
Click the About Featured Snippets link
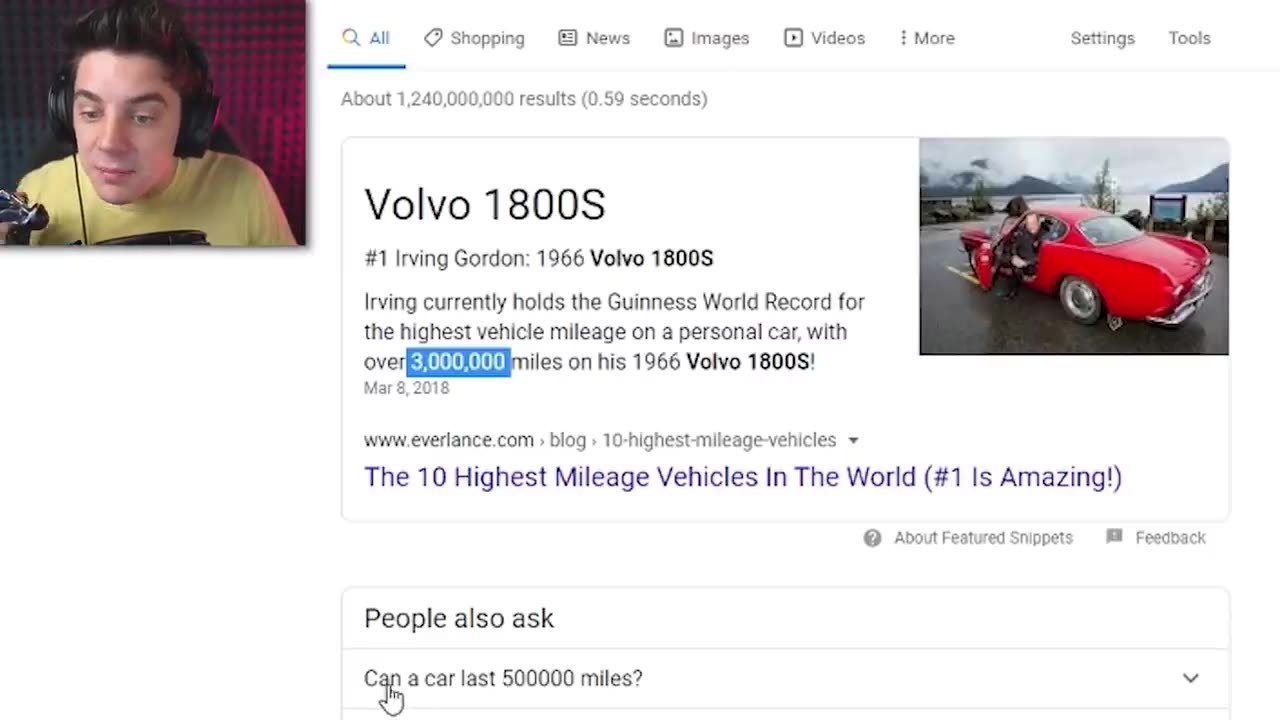[982, 538]
